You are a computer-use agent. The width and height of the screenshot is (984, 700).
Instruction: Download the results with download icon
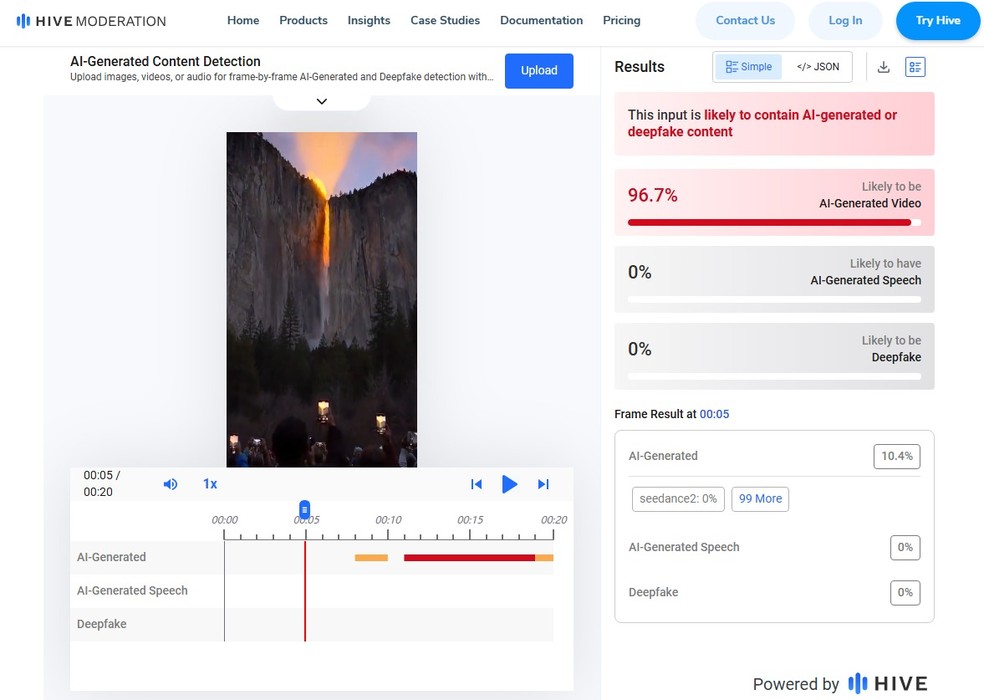click(x=884, y=67)
